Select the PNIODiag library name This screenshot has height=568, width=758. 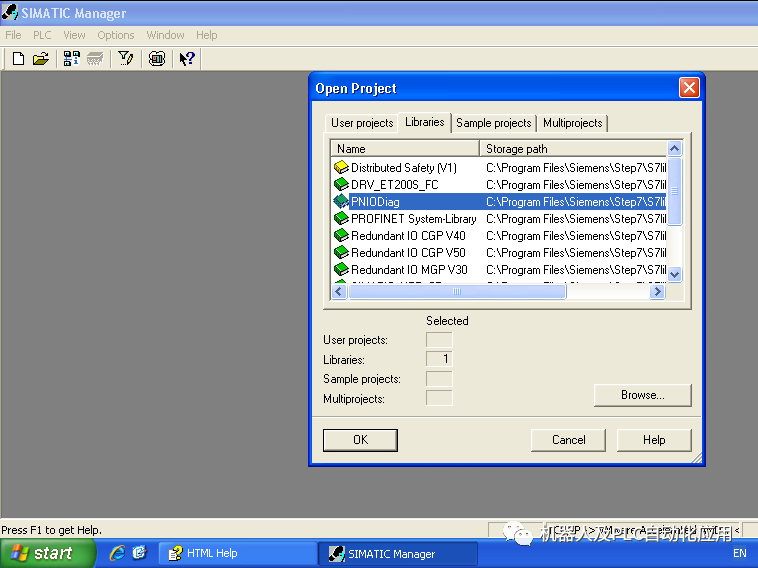tap(375, 202)
